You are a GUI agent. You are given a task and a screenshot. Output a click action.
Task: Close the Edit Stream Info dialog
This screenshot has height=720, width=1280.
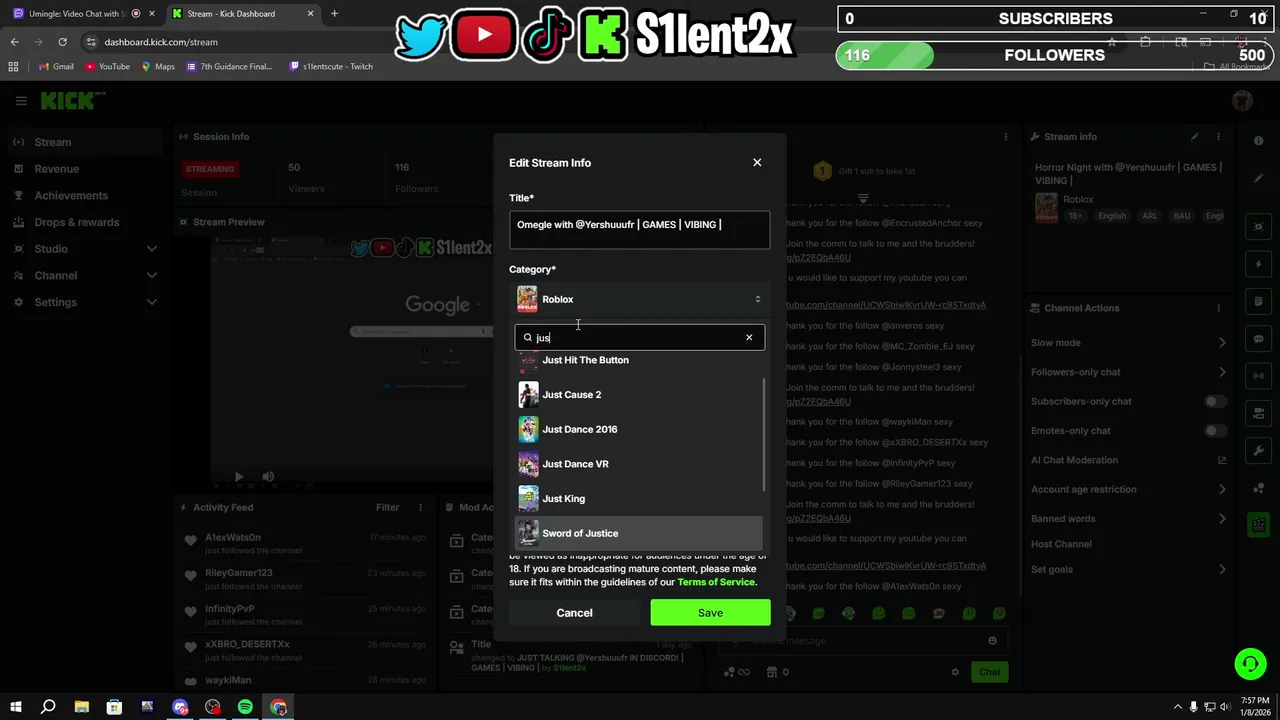[x=757, y=162]
